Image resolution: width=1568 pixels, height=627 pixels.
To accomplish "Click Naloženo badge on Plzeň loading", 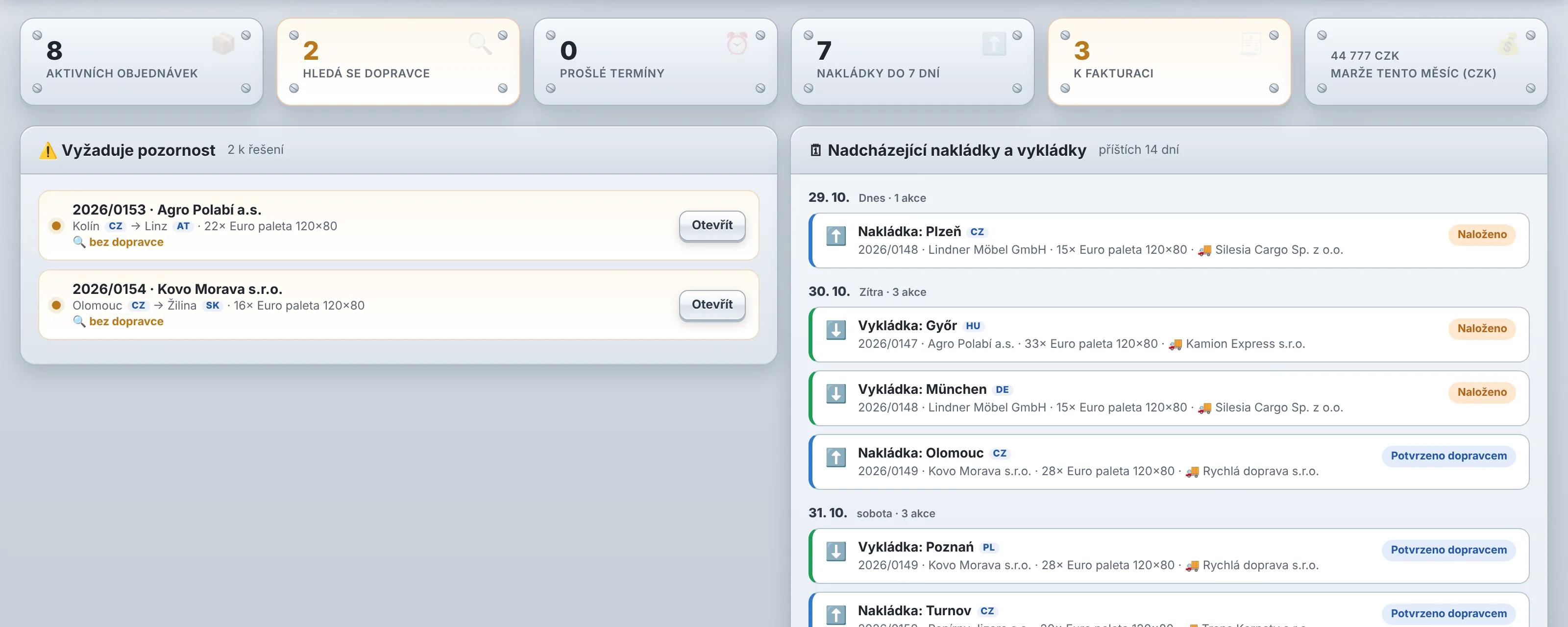I will 1482,234.
